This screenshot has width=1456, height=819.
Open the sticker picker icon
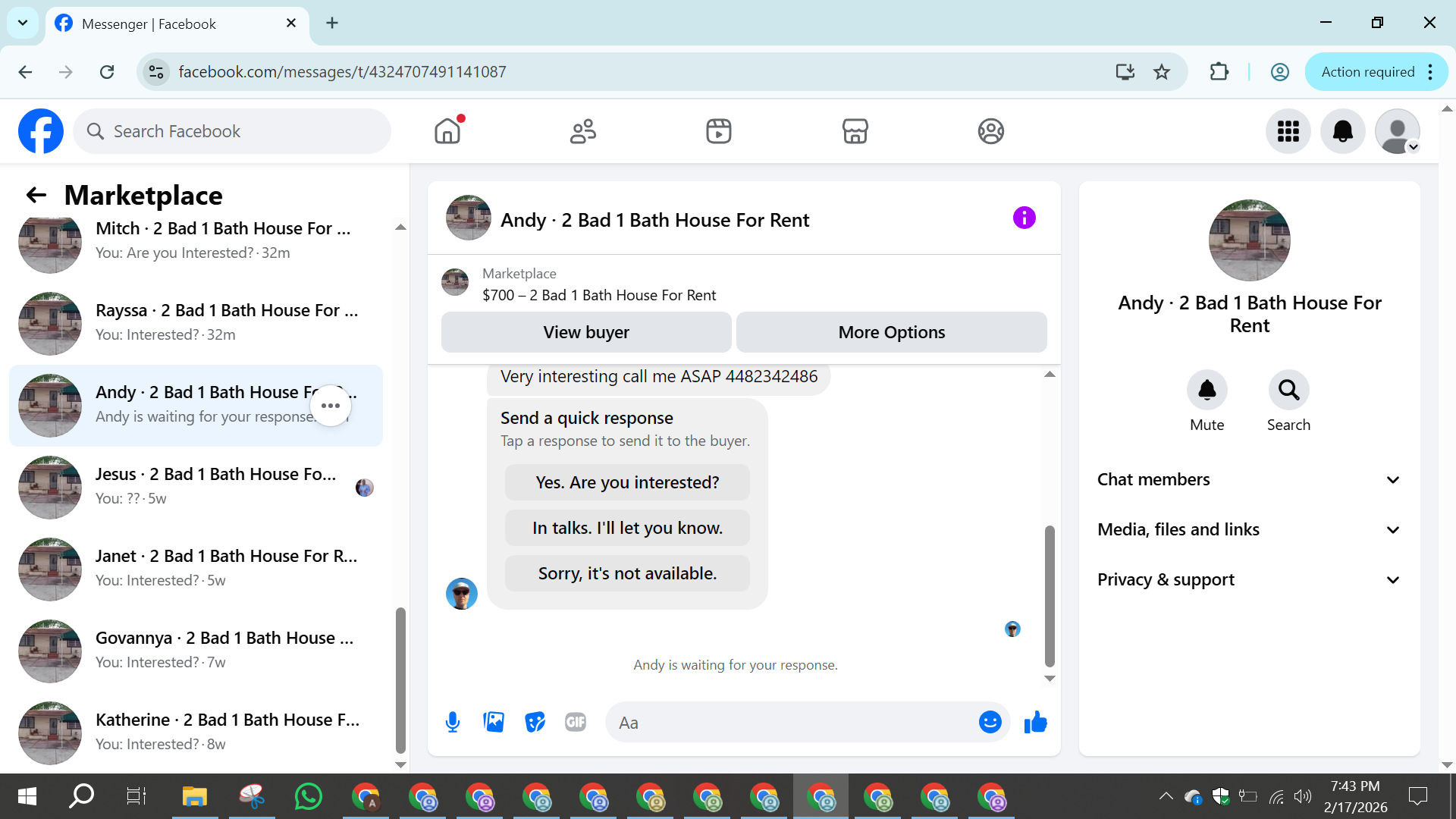coord(535,722)
